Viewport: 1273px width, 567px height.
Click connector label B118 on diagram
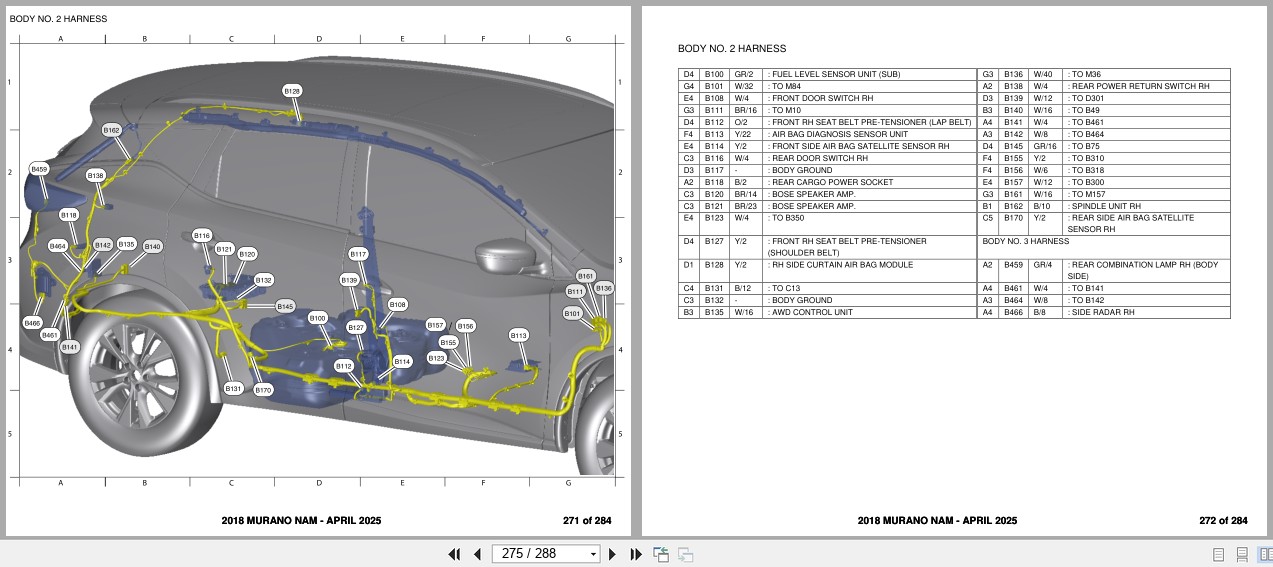click(x=68, y=215)
